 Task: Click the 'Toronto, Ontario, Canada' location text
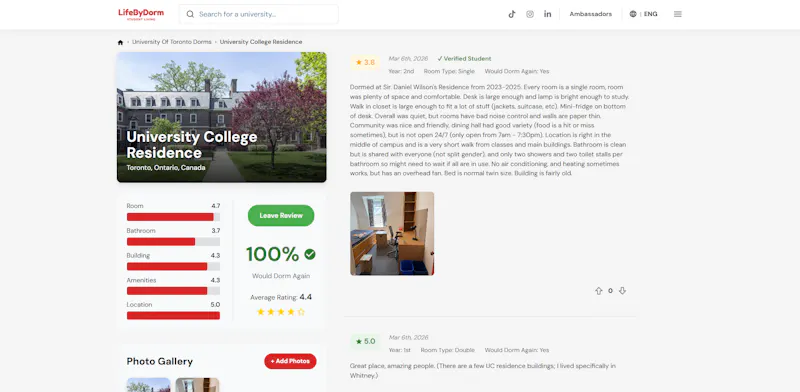(x=166, y=167)
